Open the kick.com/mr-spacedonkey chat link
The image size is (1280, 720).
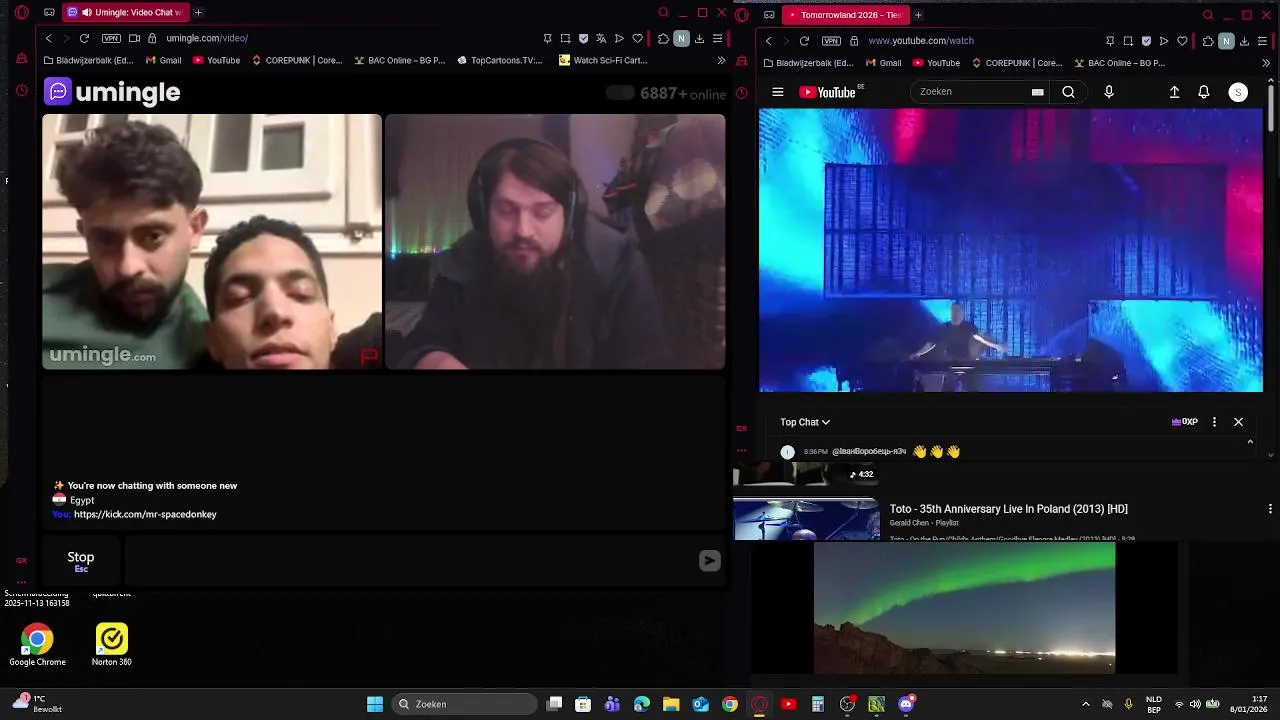click(x=145, y=514)
